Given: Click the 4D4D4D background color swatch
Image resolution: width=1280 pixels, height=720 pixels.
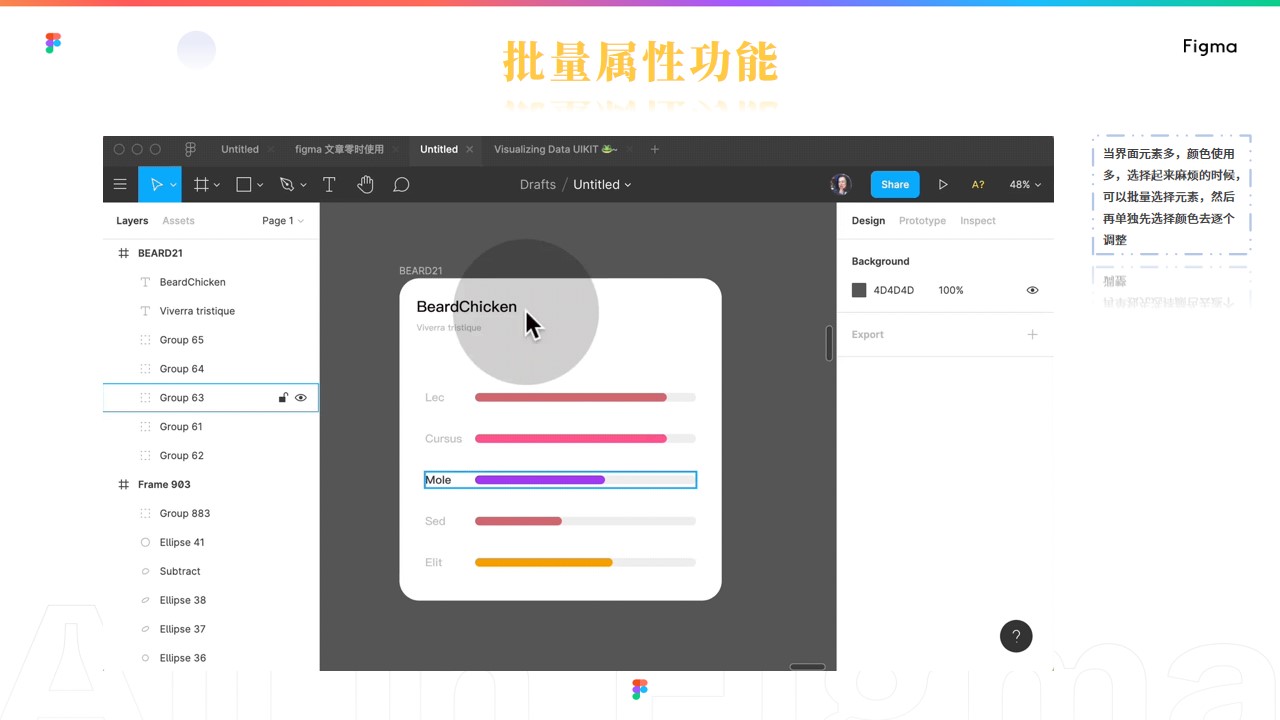Looking at the screenshot, I should tap(859, 290).
